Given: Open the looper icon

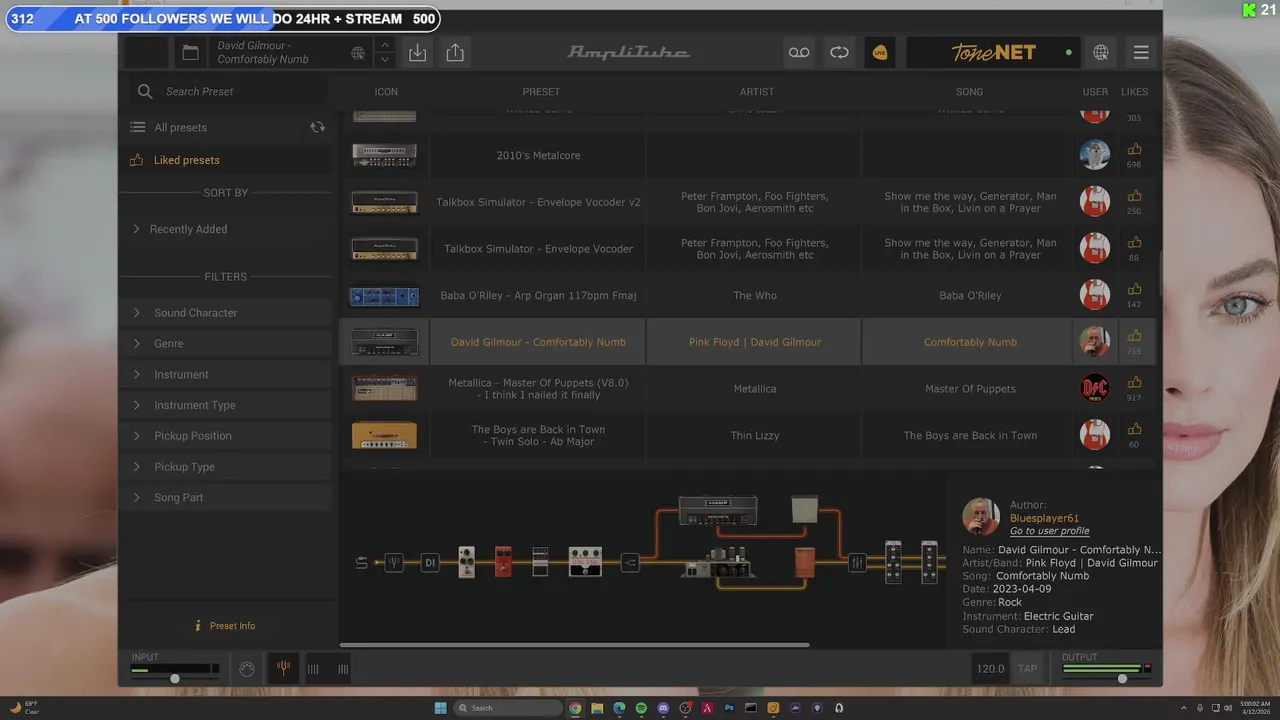Looking at the screenshot, I should [x=839, y=53].
